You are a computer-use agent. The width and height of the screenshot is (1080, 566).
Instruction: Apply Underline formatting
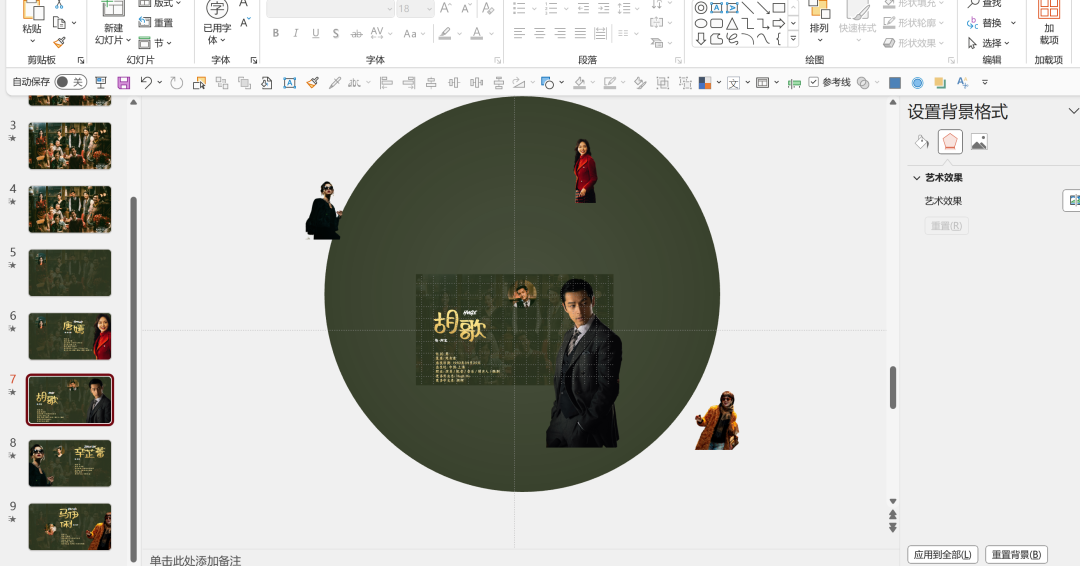(315, 33)
